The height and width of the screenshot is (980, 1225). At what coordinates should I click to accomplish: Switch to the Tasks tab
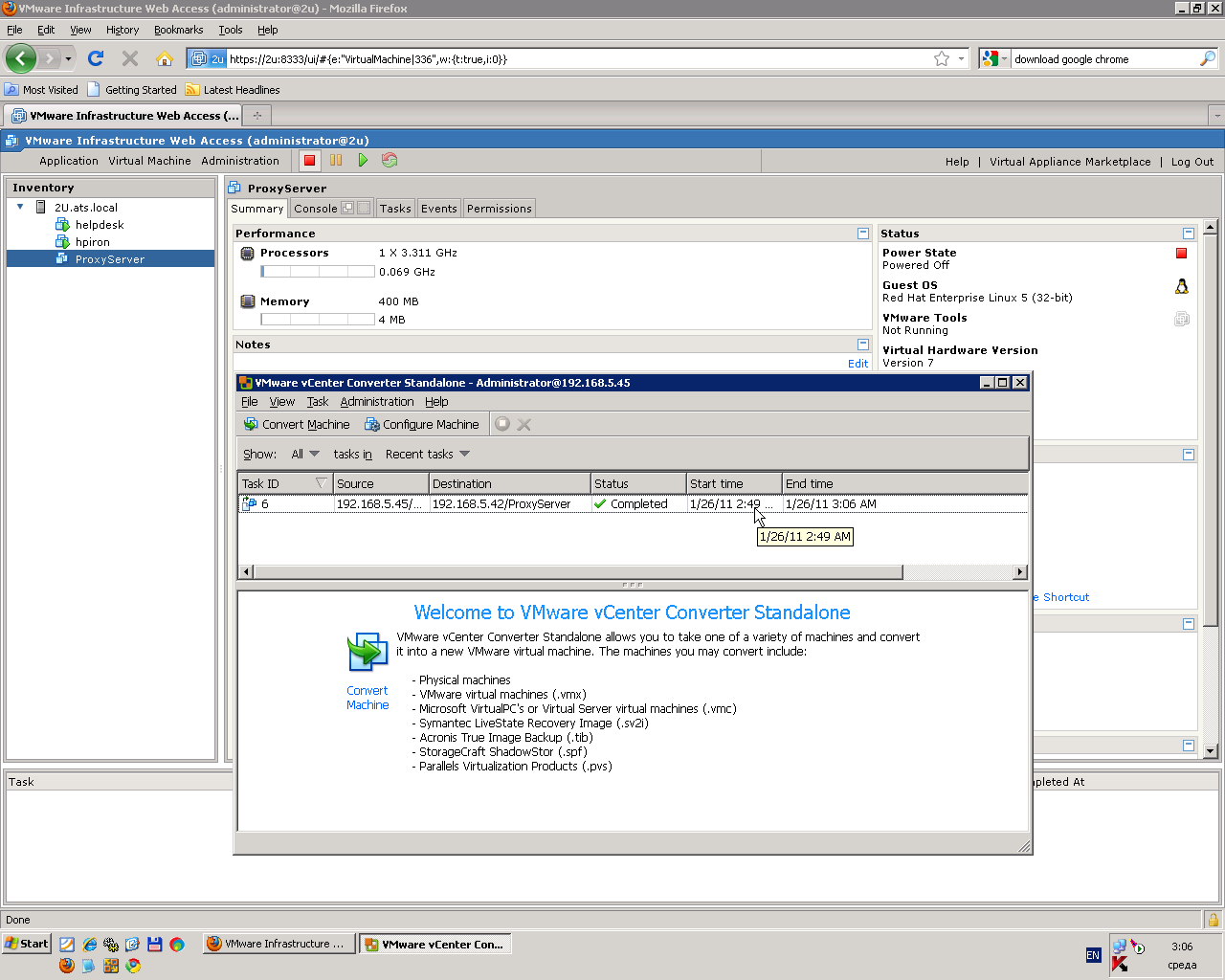[395, 209]
